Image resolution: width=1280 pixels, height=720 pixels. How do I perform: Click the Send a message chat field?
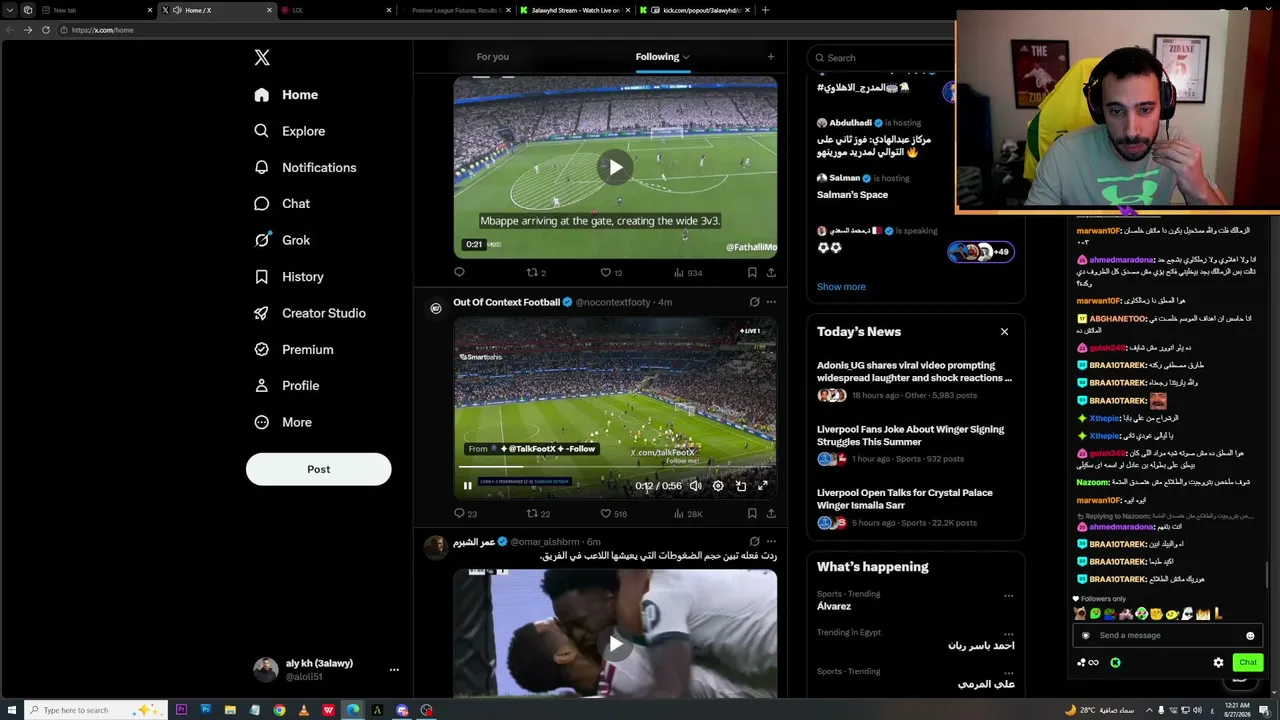(x=1166, y=635)
